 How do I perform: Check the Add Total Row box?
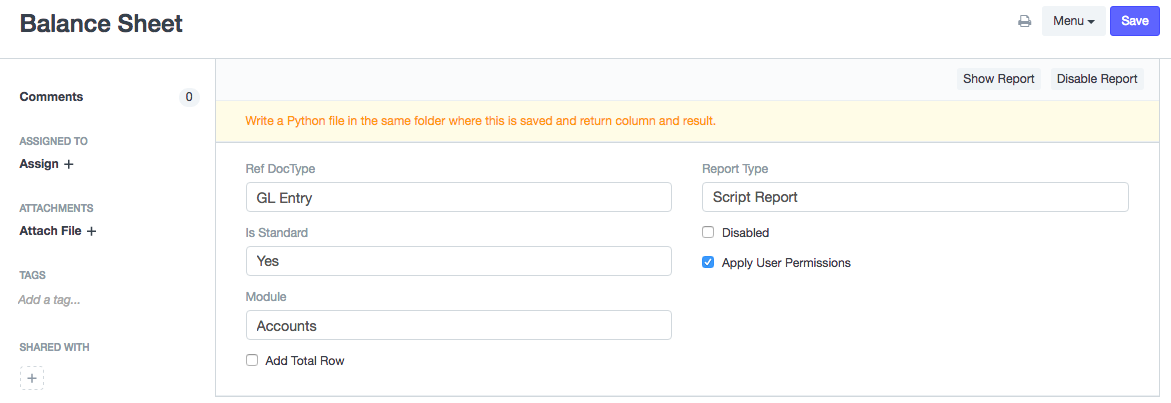[252, 360]
